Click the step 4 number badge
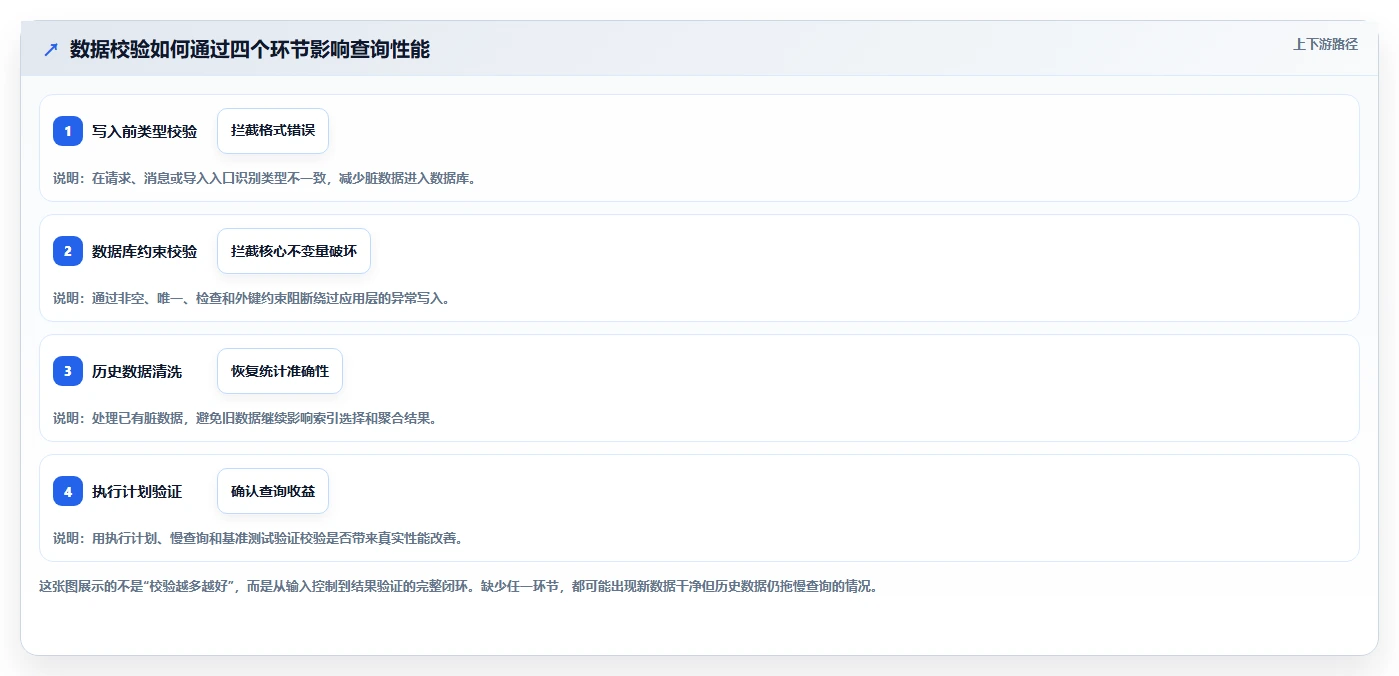This screenshot has height=676, width=1399. click(68, 491)
